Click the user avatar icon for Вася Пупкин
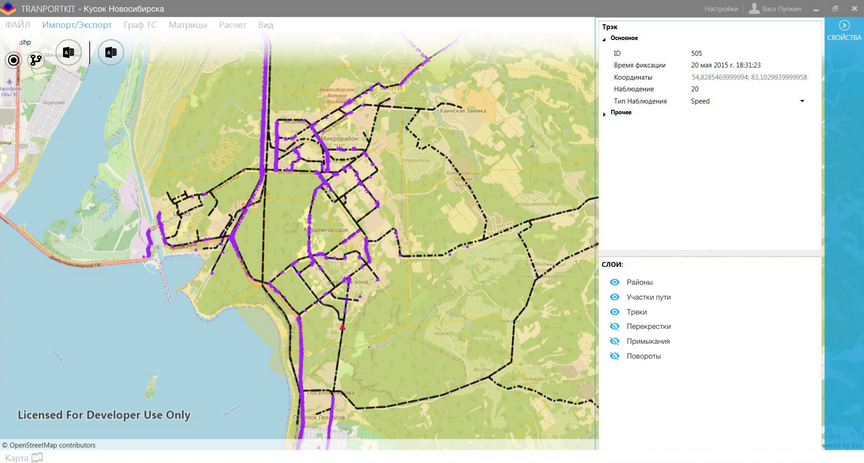864x463 pixels. click(x=754, y=8)
